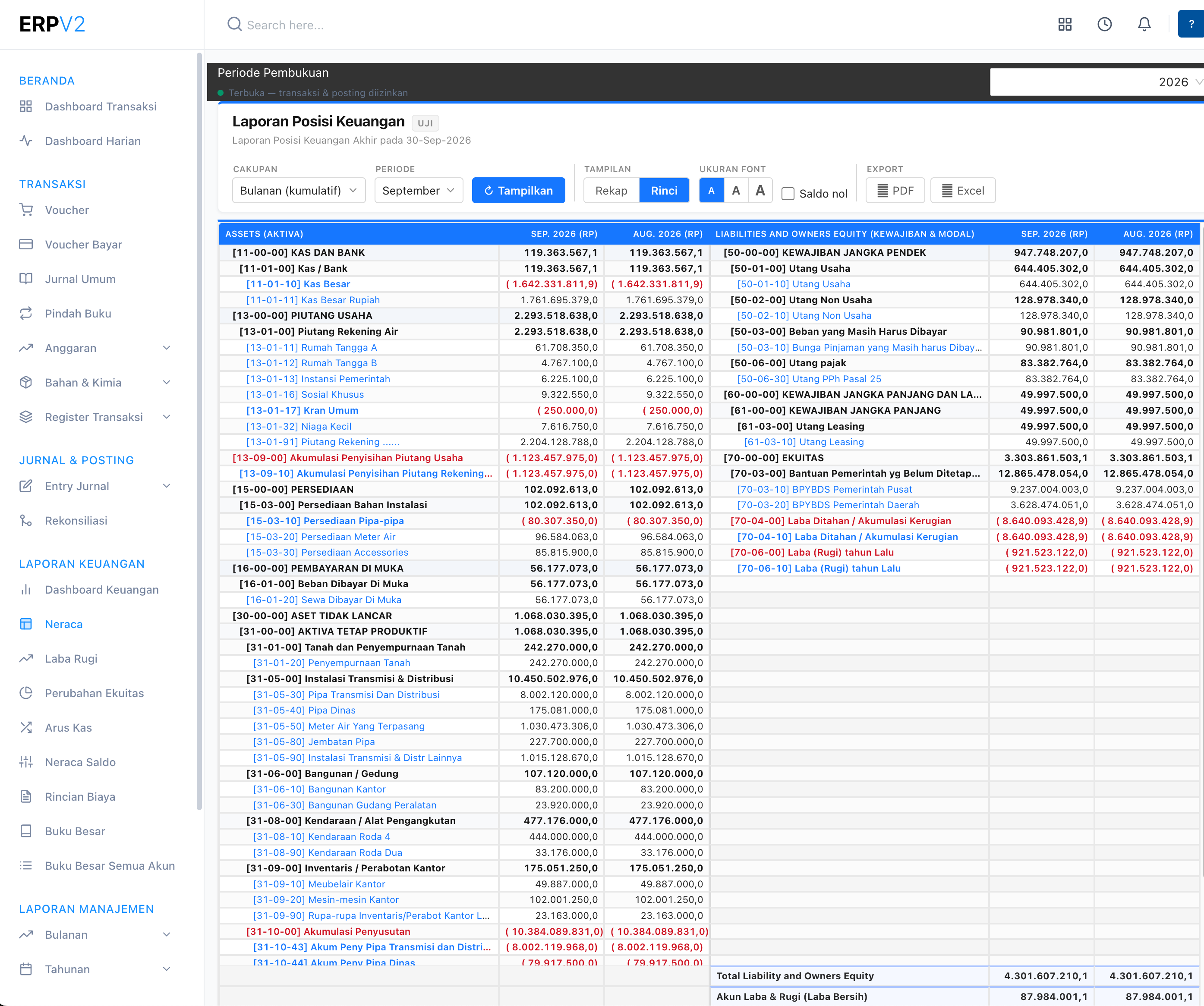
Task: Click the Perubahan Ekuitas pie icon
Action: [x=26, y=693]
